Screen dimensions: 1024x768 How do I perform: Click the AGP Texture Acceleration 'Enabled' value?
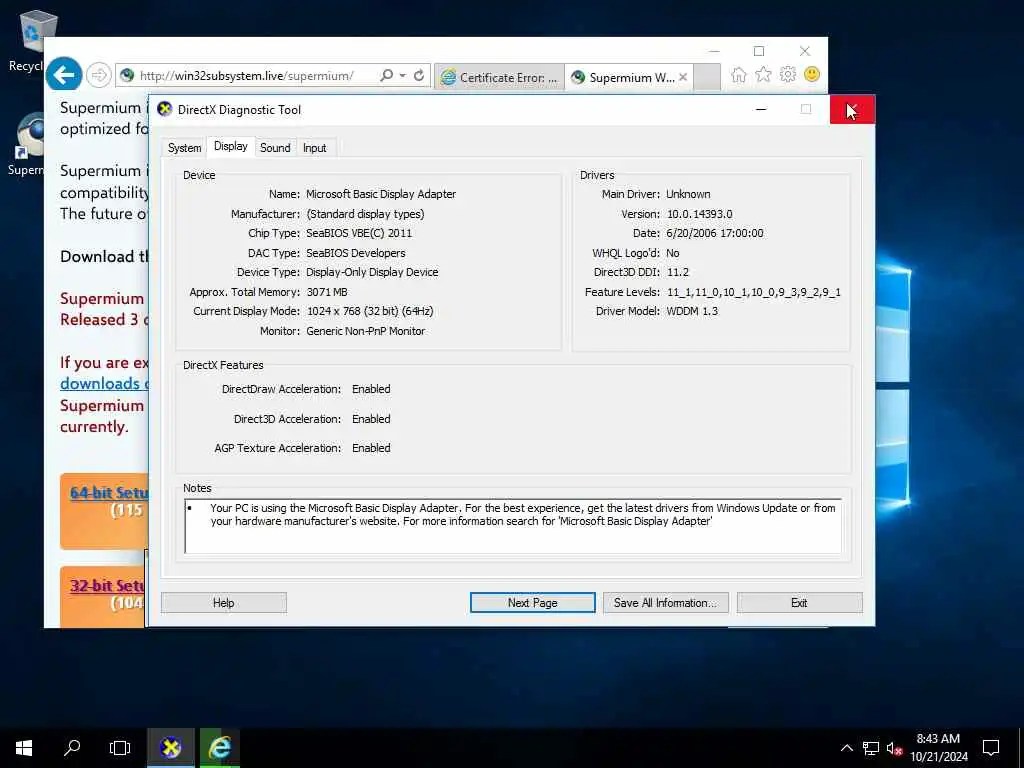[x=371, y=448]
